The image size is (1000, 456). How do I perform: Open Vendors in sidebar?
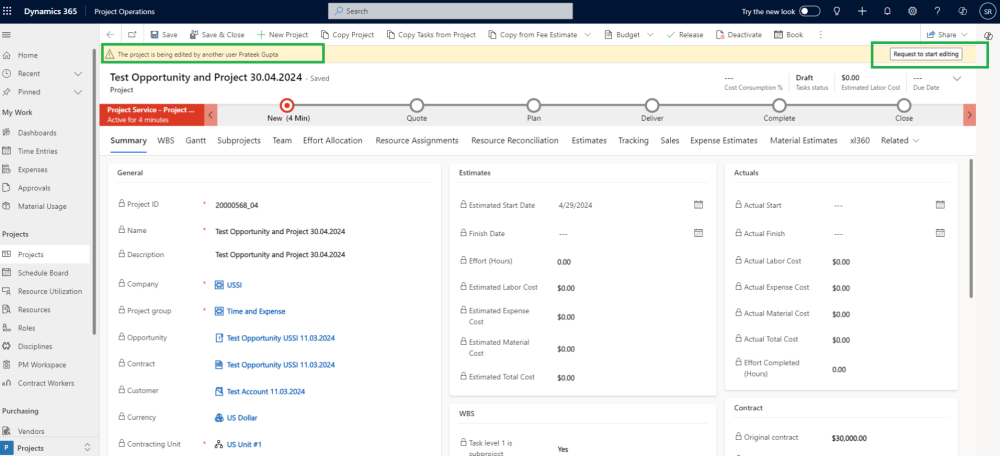coord(31,431)
